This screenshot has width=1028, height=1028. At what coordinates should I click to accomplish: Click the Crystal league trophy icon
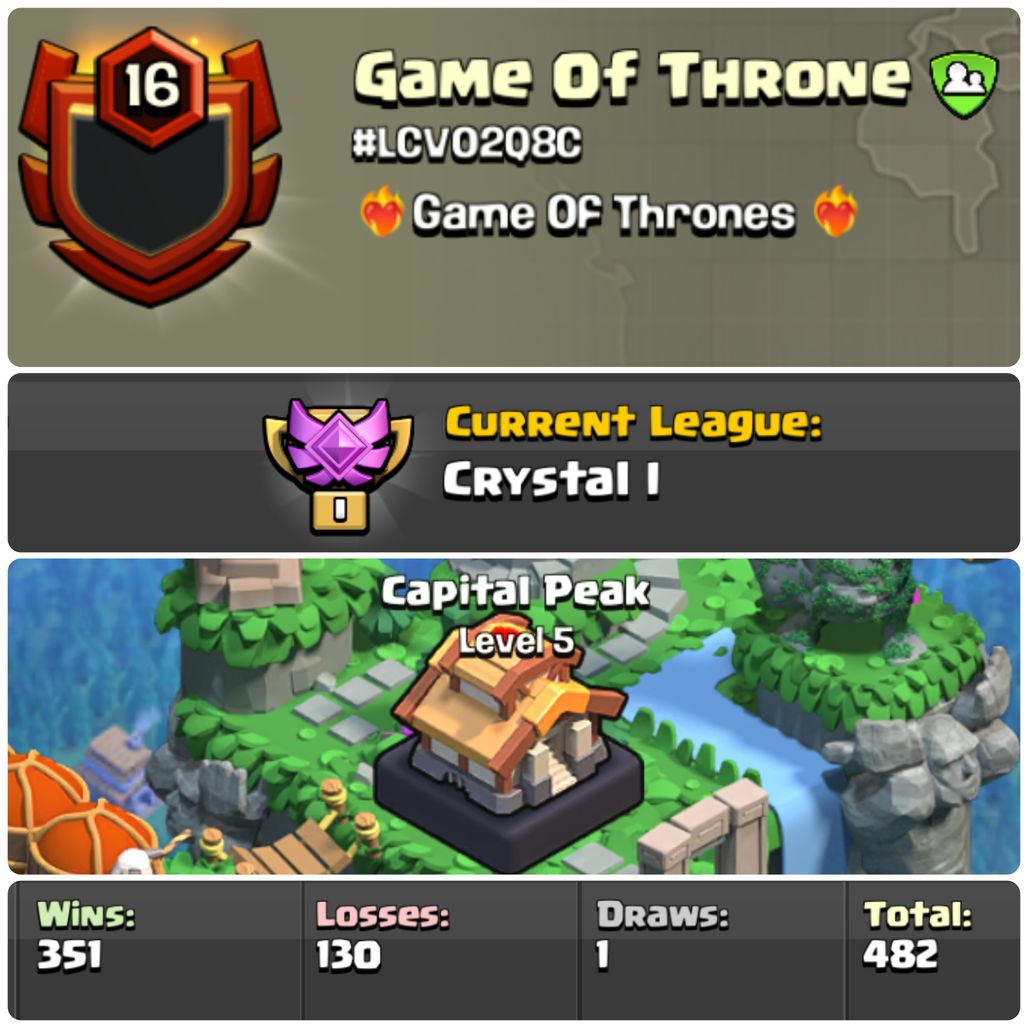338,464
